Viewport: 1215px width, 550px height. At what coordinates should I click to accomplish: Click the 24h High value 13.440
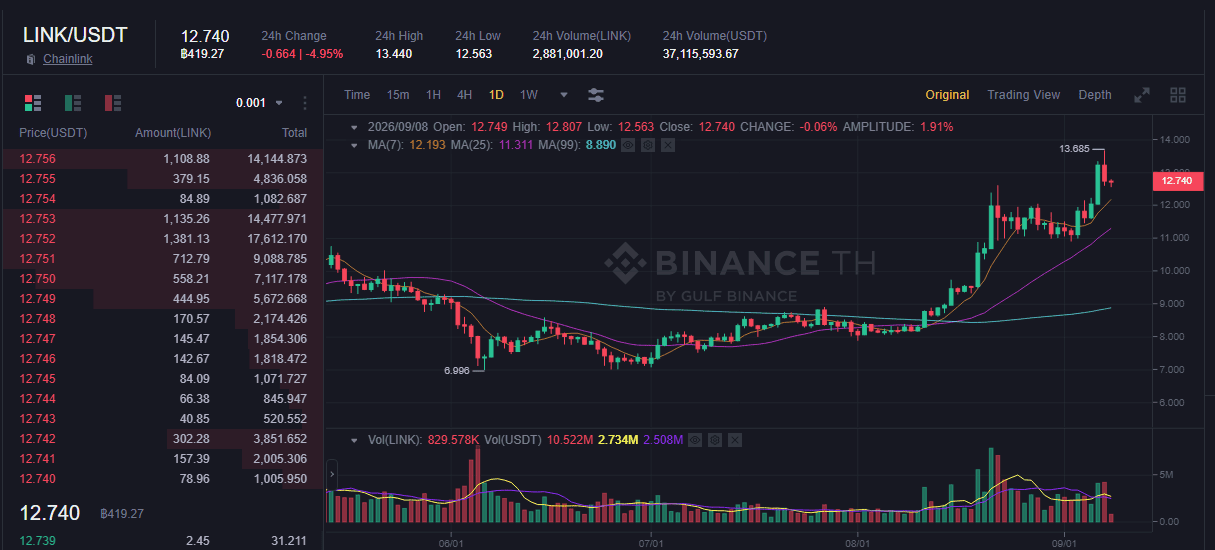tap(393, 54)
